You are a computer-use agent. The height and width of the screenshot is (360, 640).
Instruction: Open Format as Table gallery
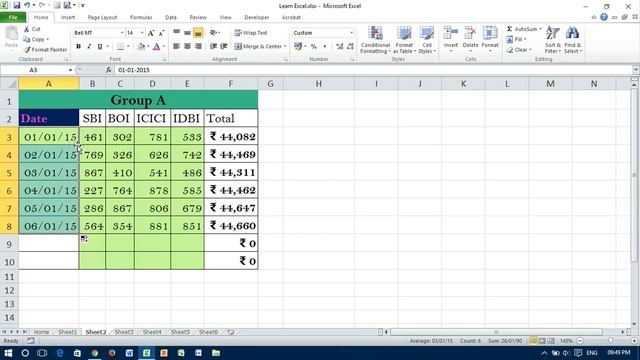coord(404,40)
